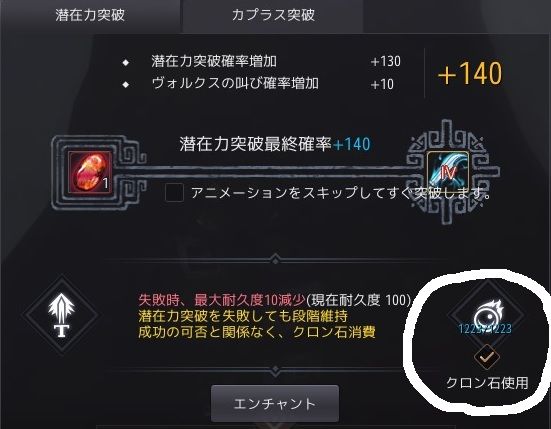Click the red 失敗時、最大耐久度10減少 warning text
Image resolution: width=551 pixels, height=429 pixels.
[222, 300]
